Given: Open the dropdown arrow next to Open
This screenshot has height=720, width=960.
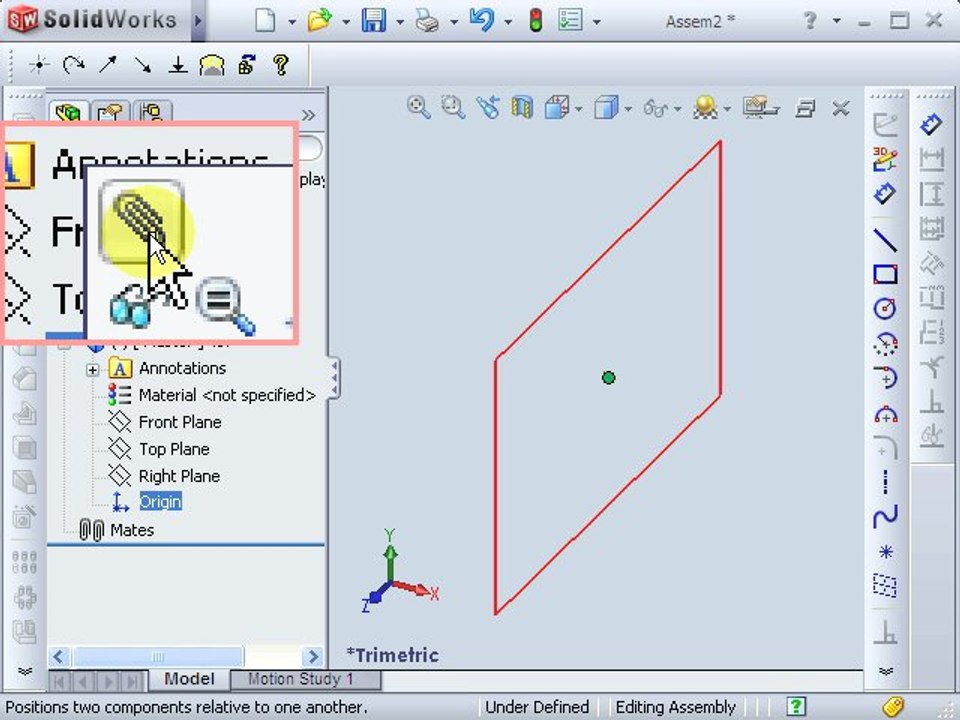Looking at the screenshot, I should click(x=346, y=22).
